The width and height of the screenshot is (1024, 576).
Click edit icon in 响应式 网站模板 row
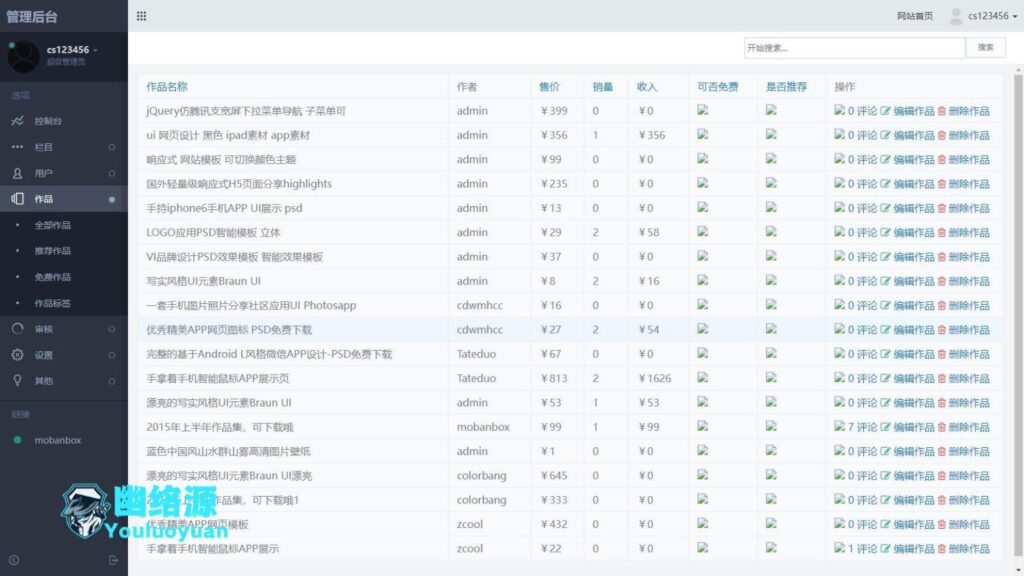click(885, 159)
